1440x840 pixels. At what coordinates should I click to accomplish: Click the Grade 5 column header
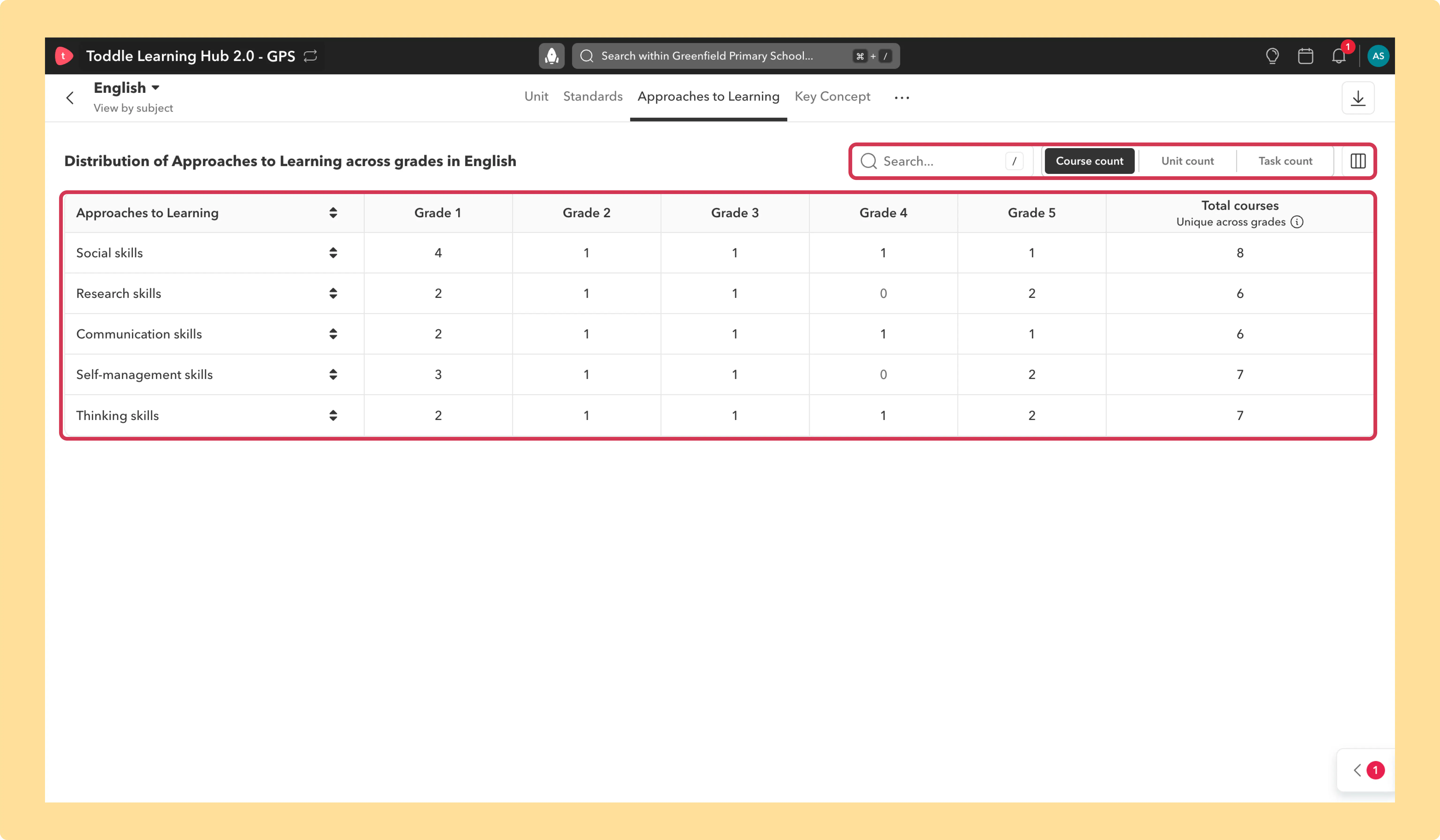pyautogui.click(x=1031, y=213)
